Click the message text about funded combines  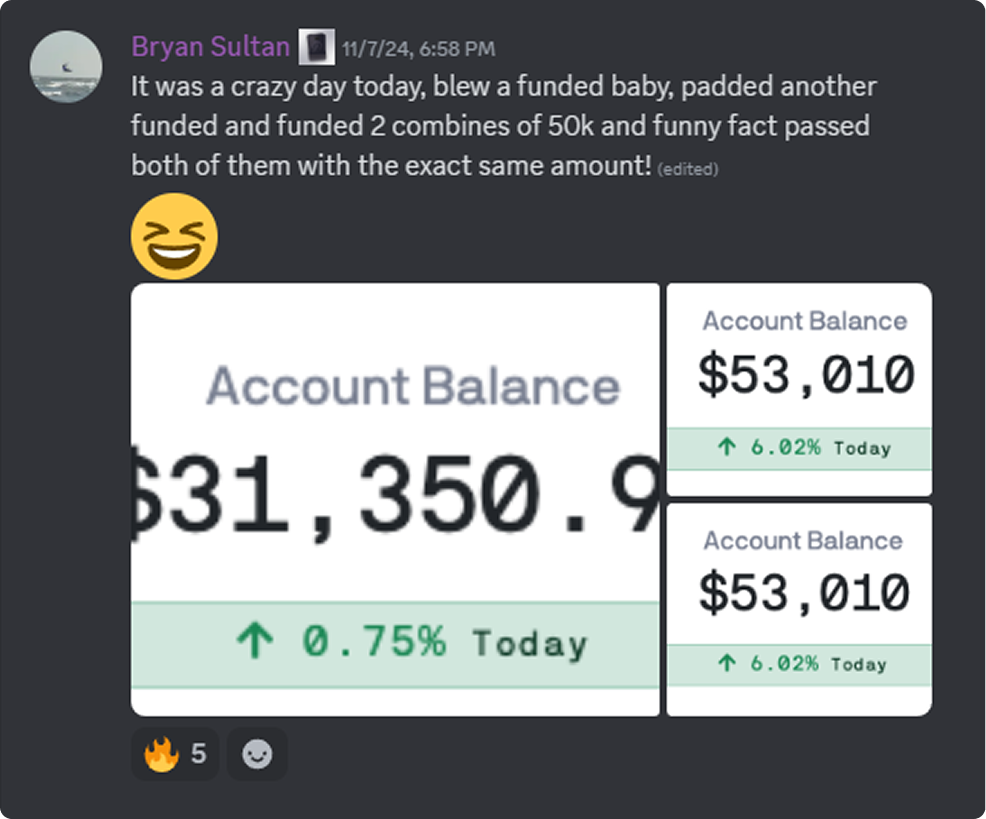pos(504,126)
